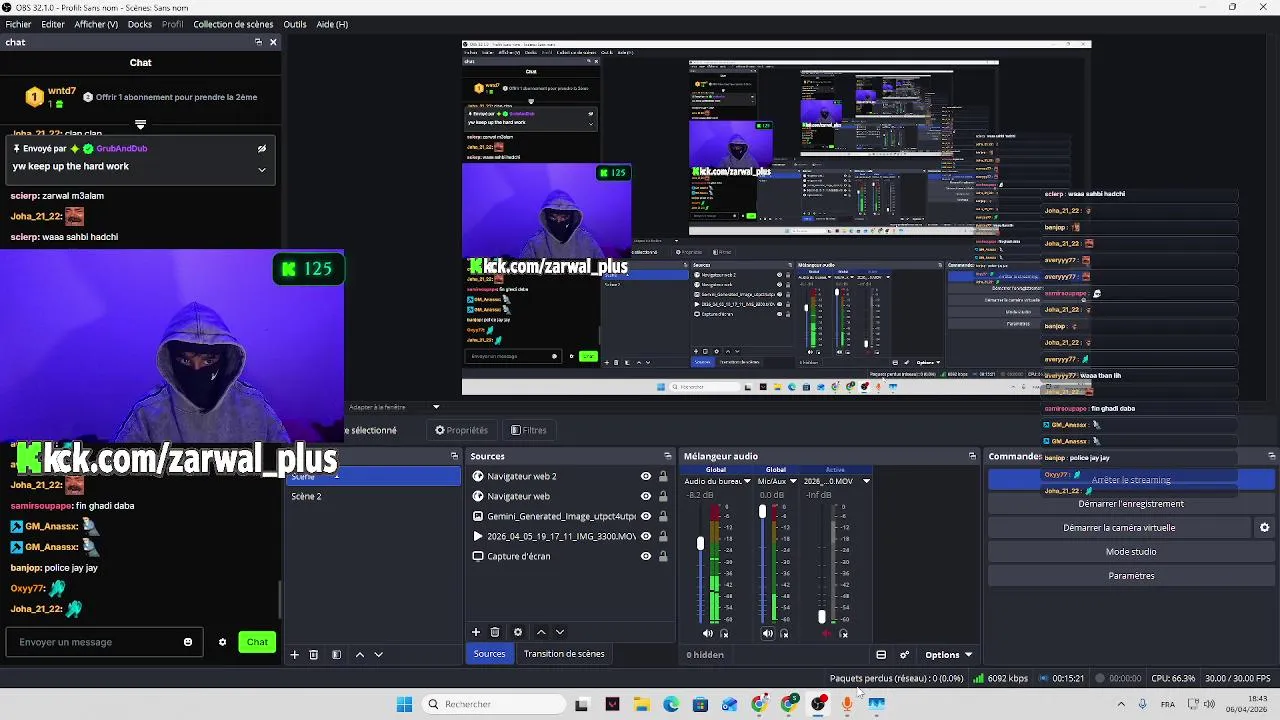Send message with green Chat button

click(x=257, y=642)
